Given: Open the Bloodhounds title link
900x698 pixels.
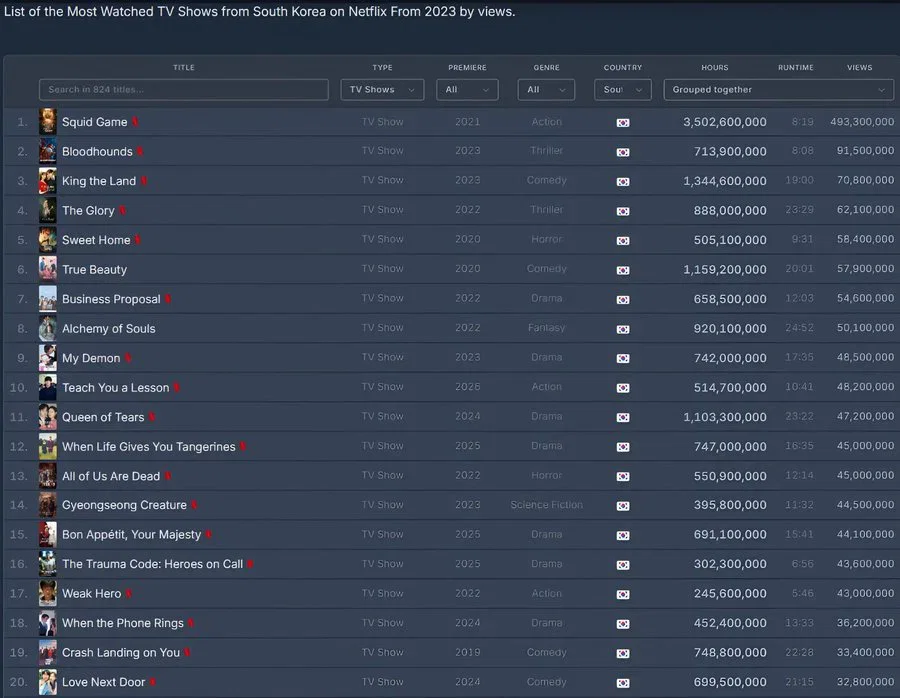Looking at the screenshot, I should point(97,152).
